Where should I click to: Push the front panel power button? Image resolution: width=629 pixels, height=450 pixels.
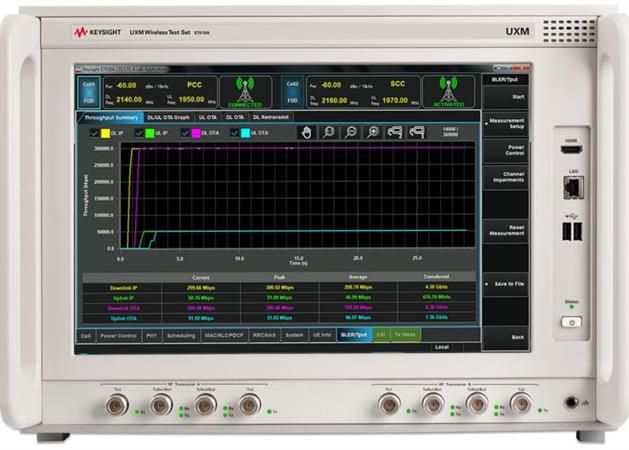[572, 322]
